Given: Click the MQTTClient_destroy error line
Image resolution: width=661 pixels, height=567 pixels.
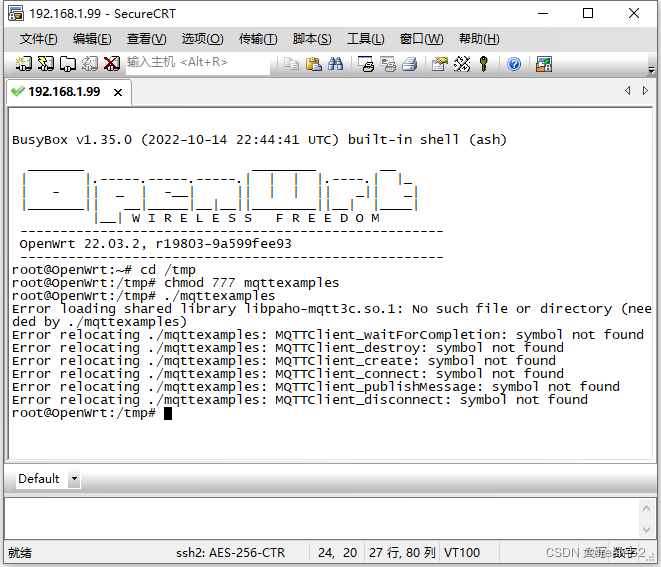Looking at the screenshot, I should [x=288, y=348].
